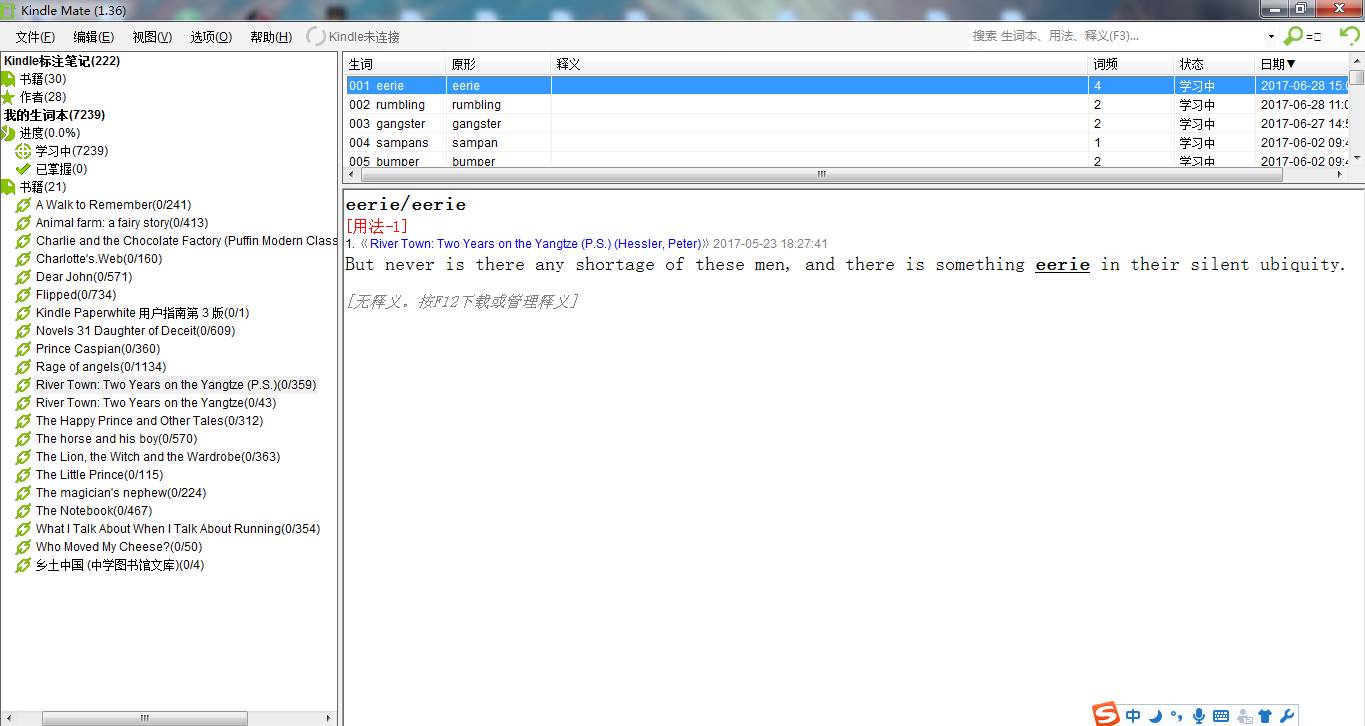Open the 帮助(H) menu

pos(271,37)
